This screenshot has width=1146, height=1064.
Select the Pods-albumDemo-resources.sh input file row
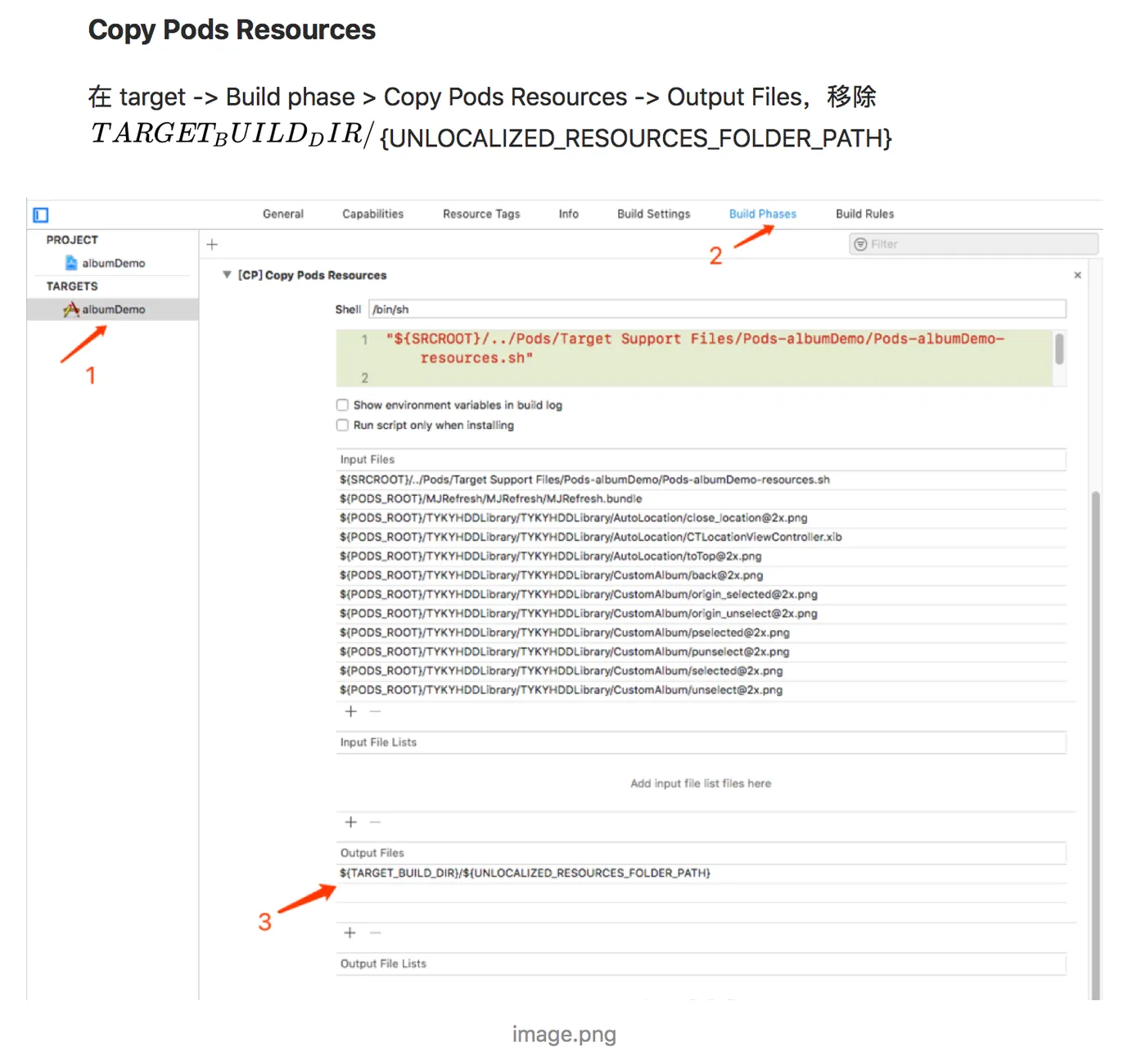pyautogui.click(x=702, y=480)
